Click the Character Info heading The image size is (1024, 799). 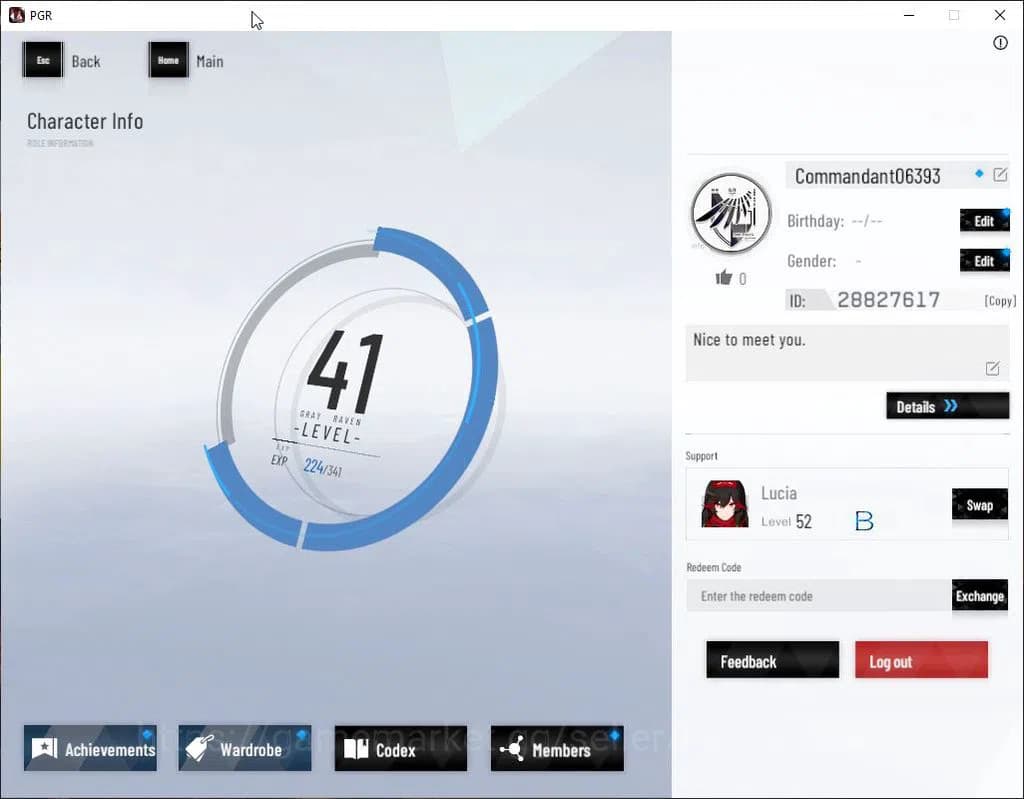point(85,122)
